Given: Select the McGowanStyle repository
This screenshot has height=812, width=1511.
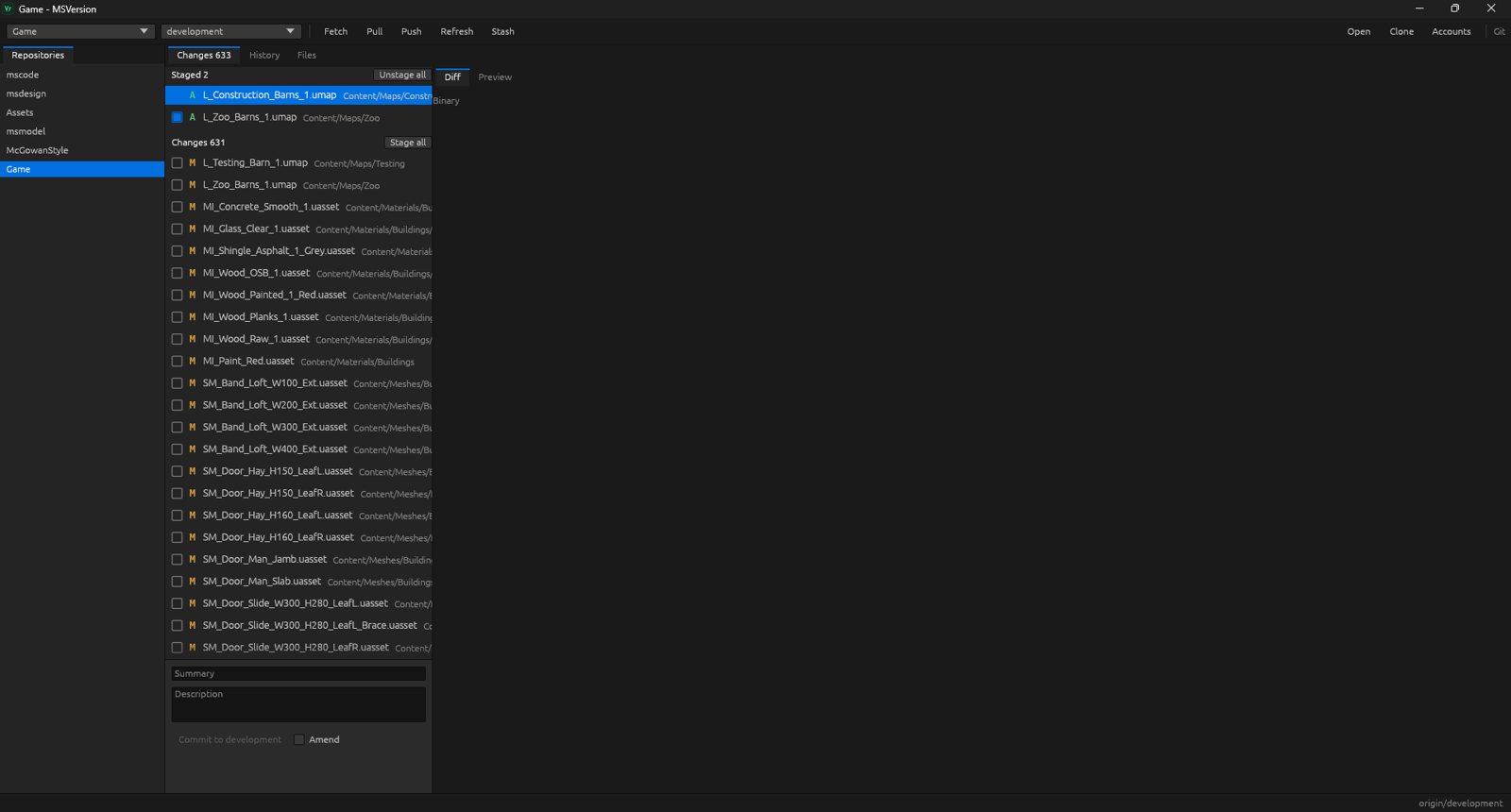Looking at the screenshot, I should [x=82, y=150].
